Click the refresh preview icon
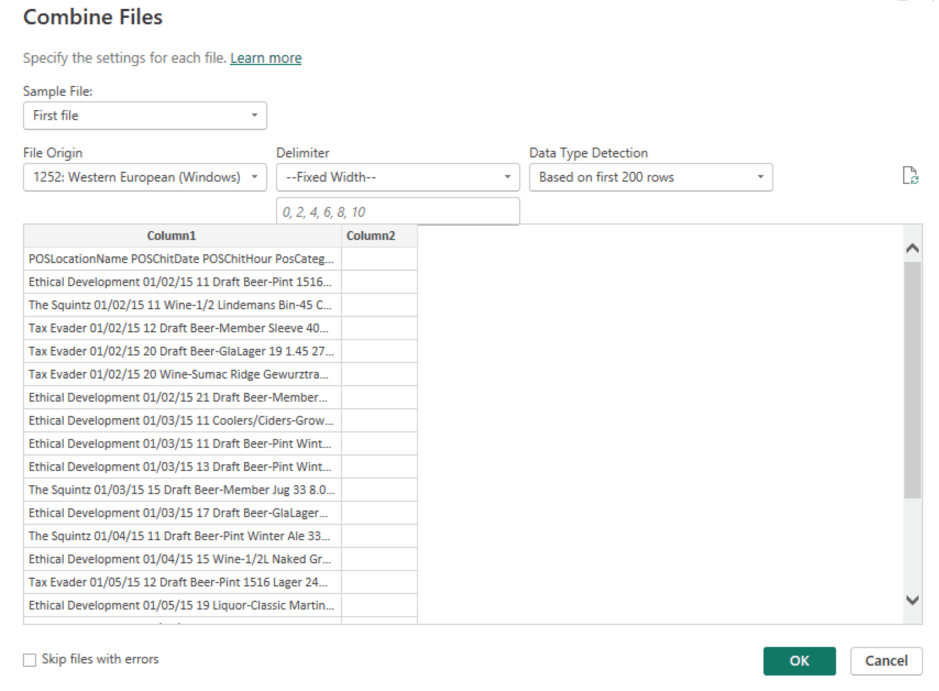The width and height of the screenshot is (939, 691). (x=909, y=176)
